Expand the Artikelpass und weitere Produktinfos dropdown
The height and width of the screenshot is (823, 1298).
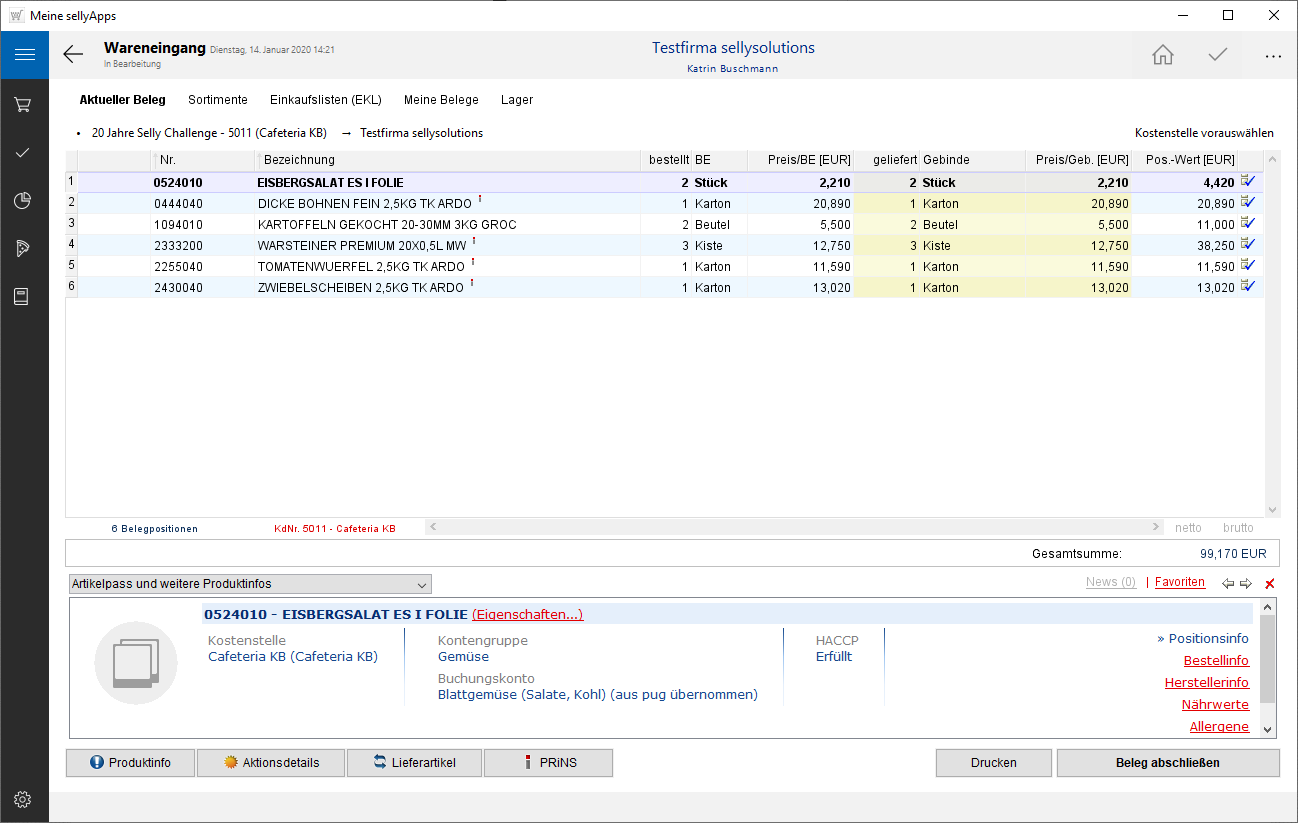point(250,584)
